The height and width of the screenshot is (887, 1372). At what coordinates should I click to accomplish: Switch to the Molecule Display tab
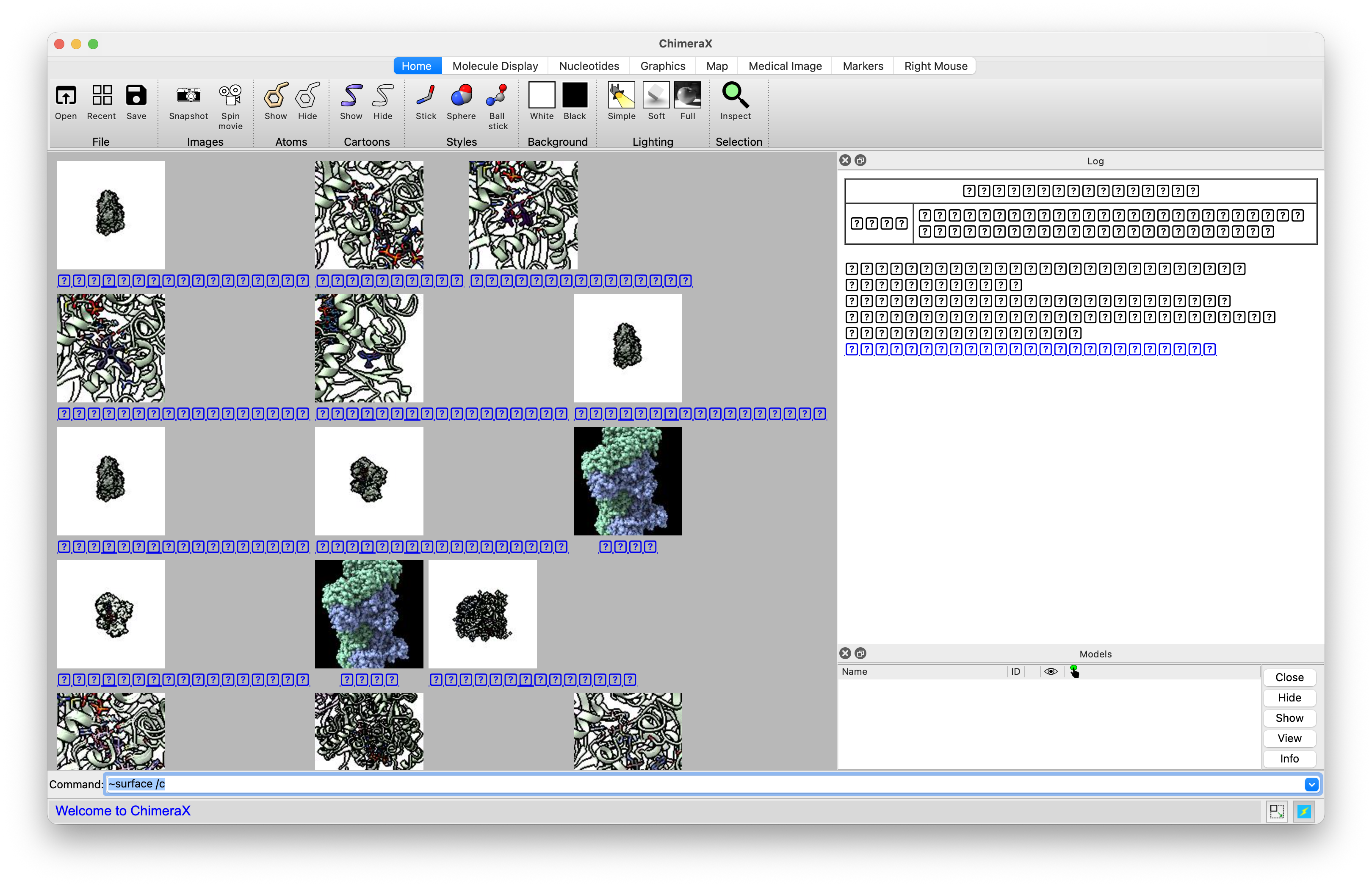pos(495,66)
